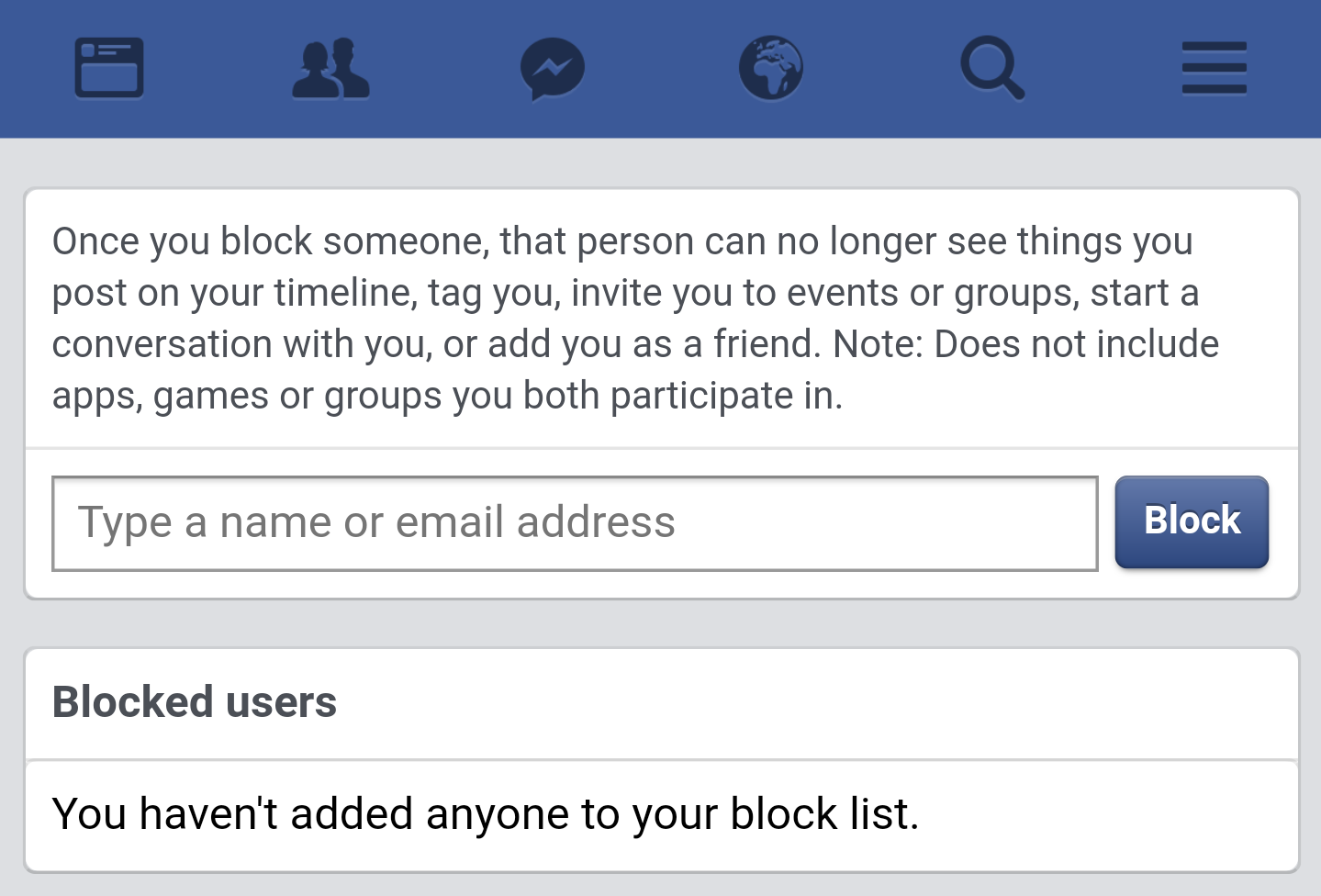Expand the three-line menu in header
The width and height of the screenshot is (1321, 896).
pos(1214,68)
